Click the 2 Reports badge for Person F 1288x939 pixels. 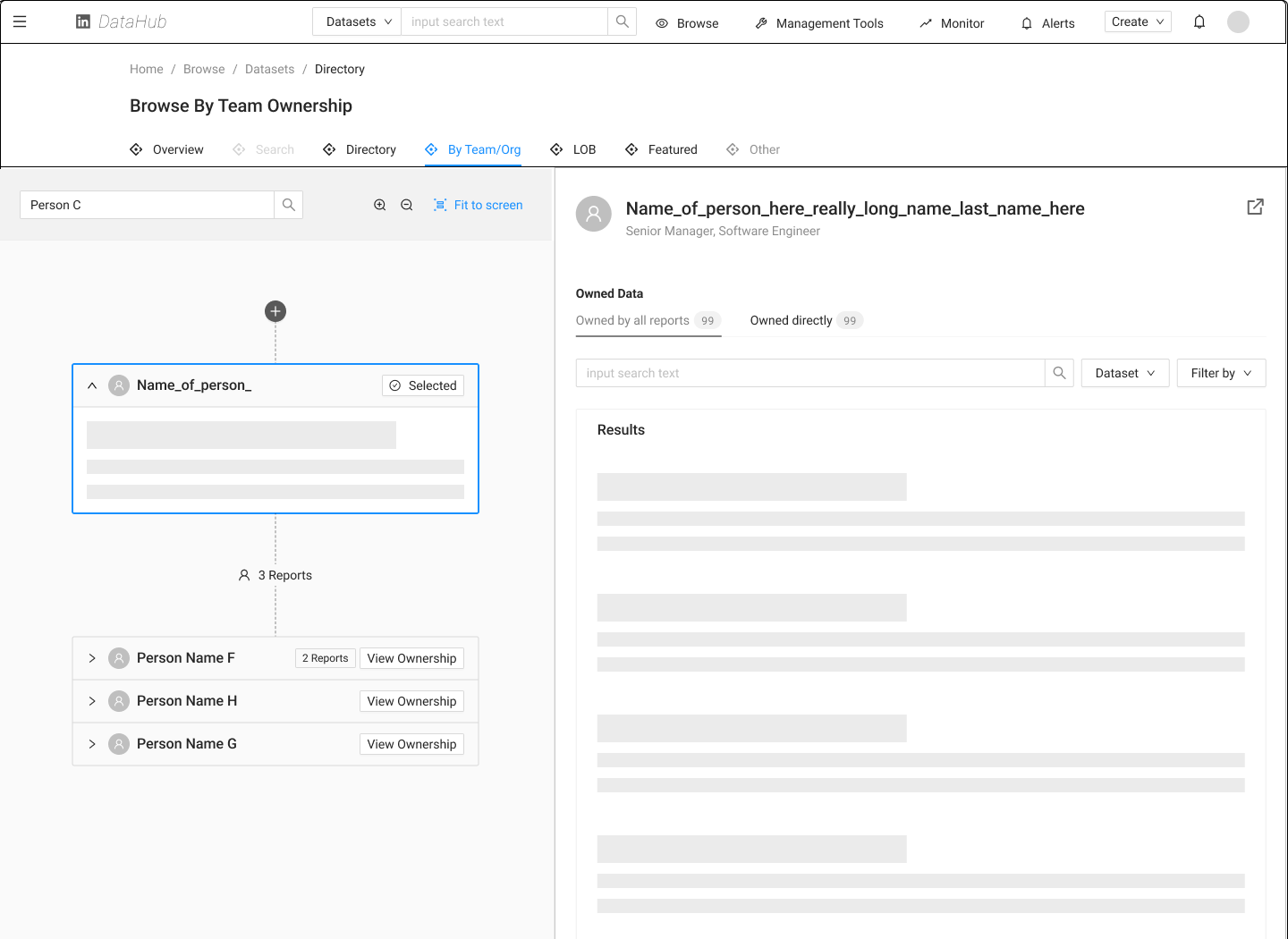click(326, 658)
